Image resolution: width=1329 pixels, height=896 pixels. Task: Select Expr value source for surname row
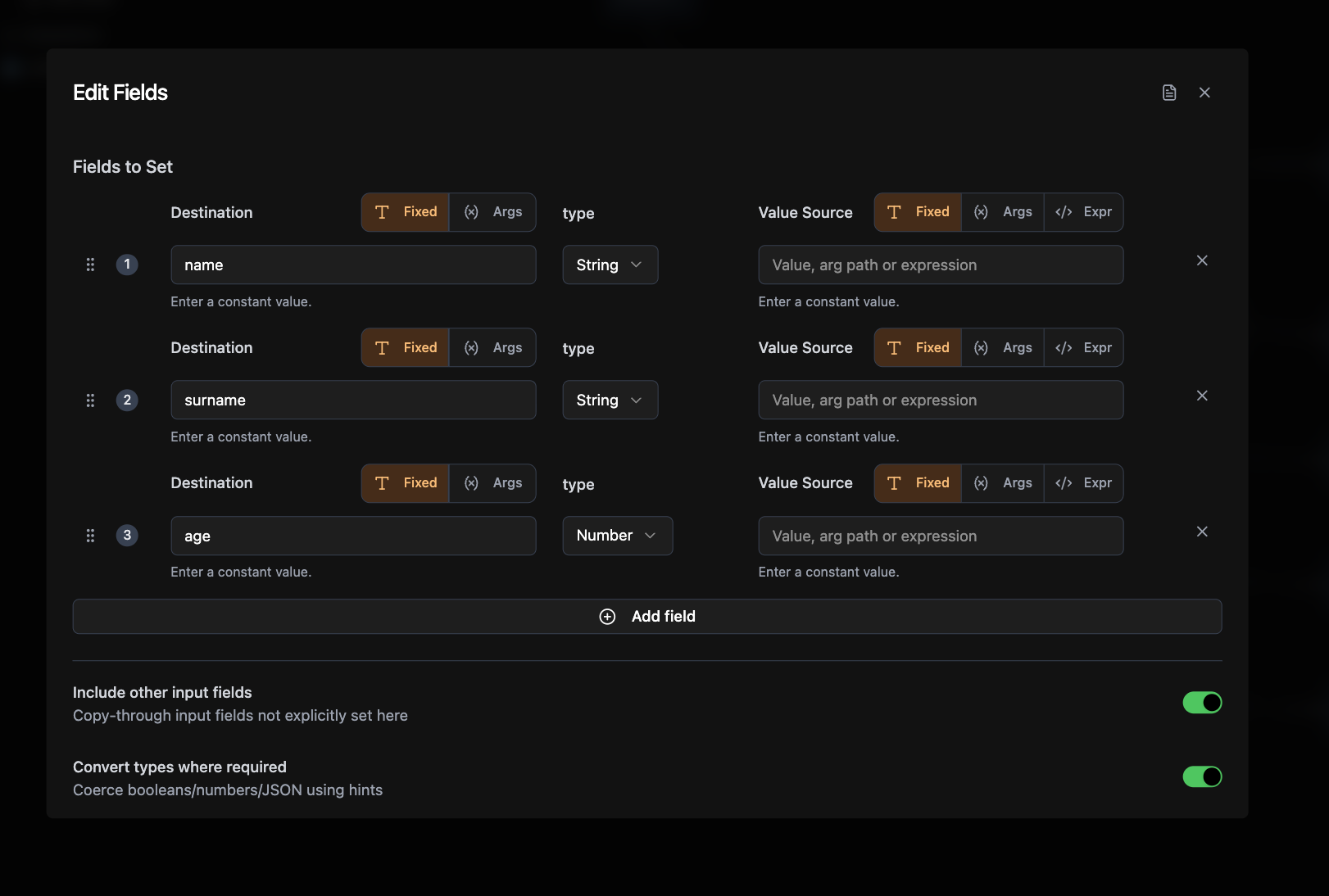coord(1083,348)
